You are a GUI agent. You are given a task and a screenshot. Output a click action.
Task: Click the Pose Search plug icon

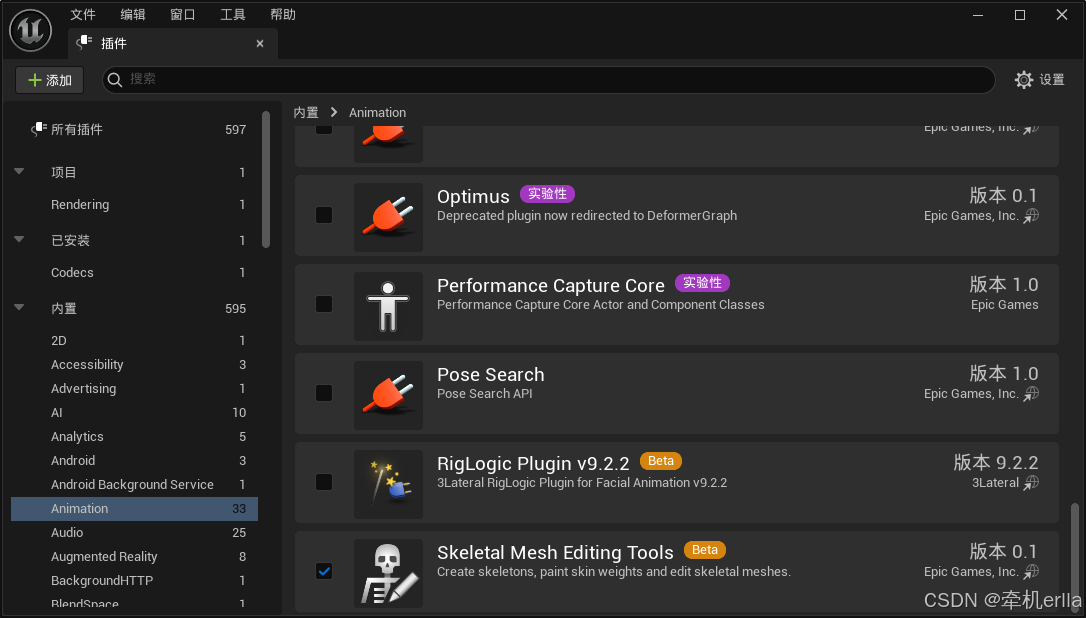(x=389, y=395)
